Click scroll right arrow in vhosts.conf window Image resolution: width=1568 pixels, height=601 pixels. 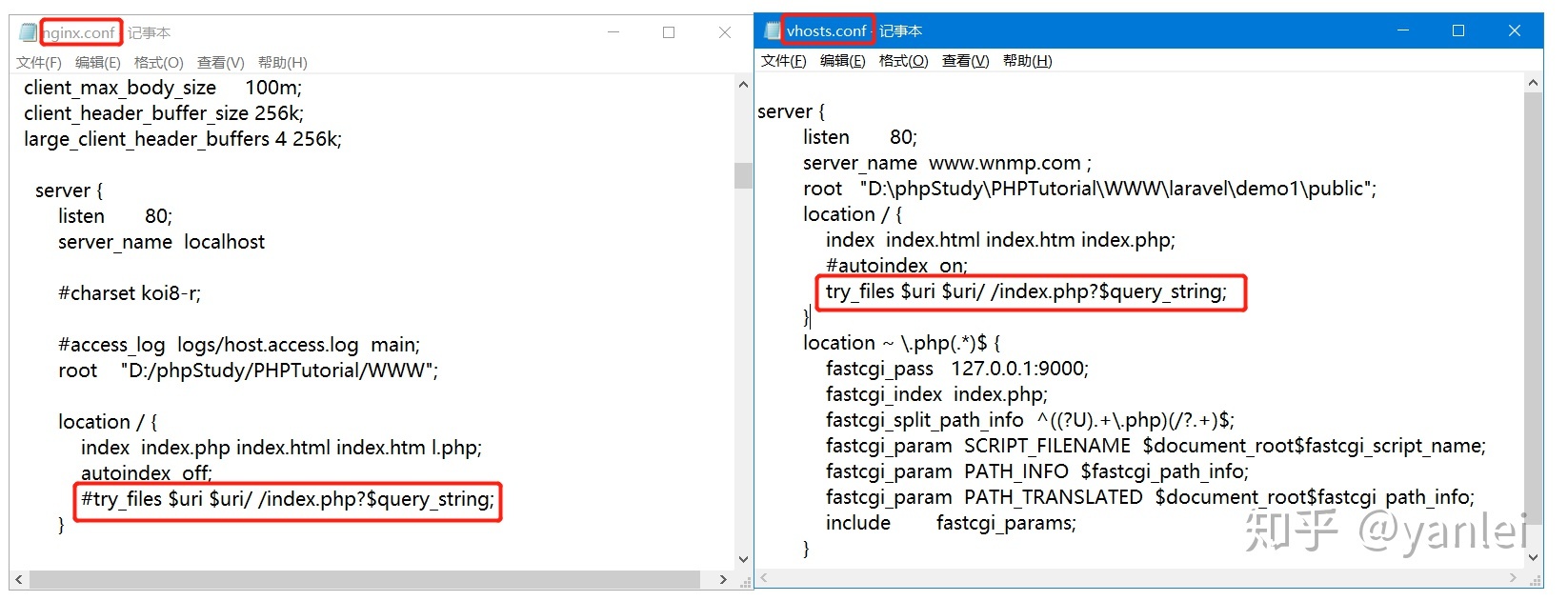coord(1514,577)
